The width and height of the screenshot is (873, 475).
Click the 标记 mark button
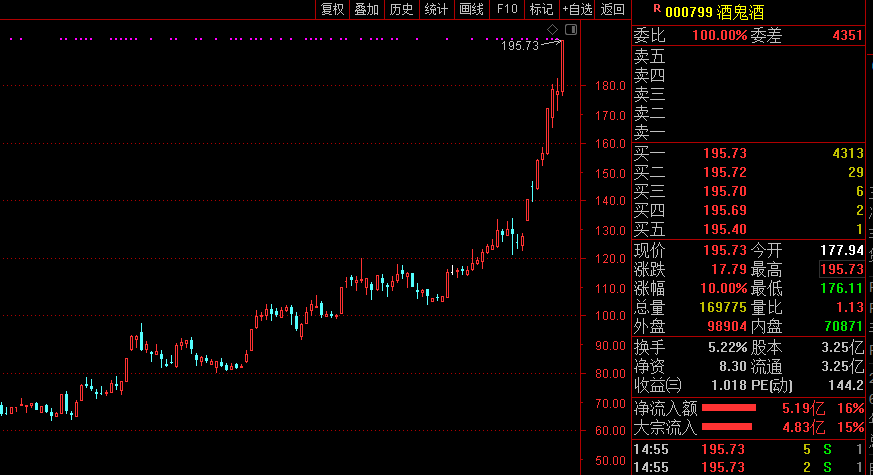pos(541,10)
